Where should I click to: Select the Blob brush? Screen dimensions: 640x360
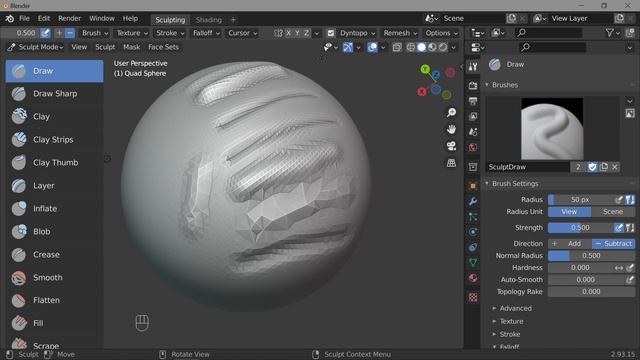point(54,231)
